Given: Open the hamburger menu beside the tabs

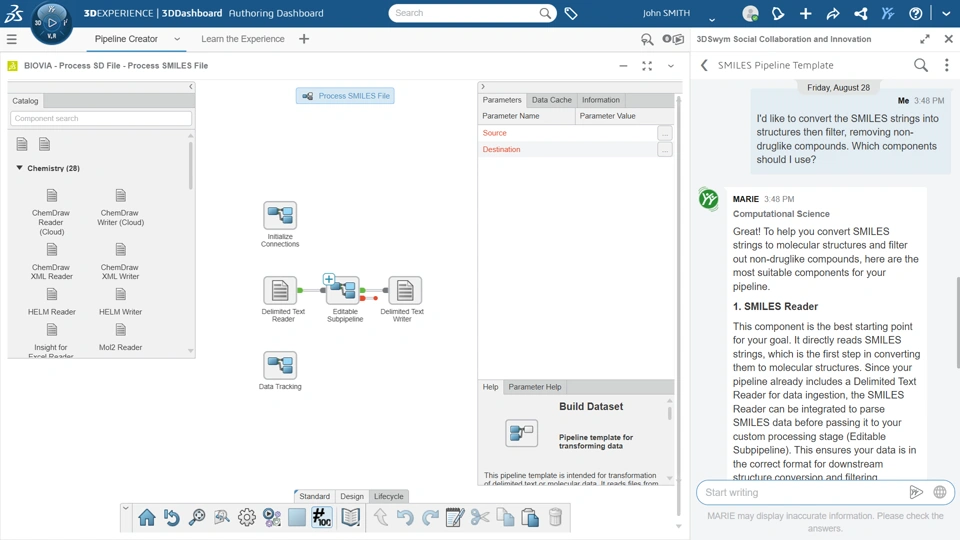Looking at the screenshot, I should tap(12, 39).
